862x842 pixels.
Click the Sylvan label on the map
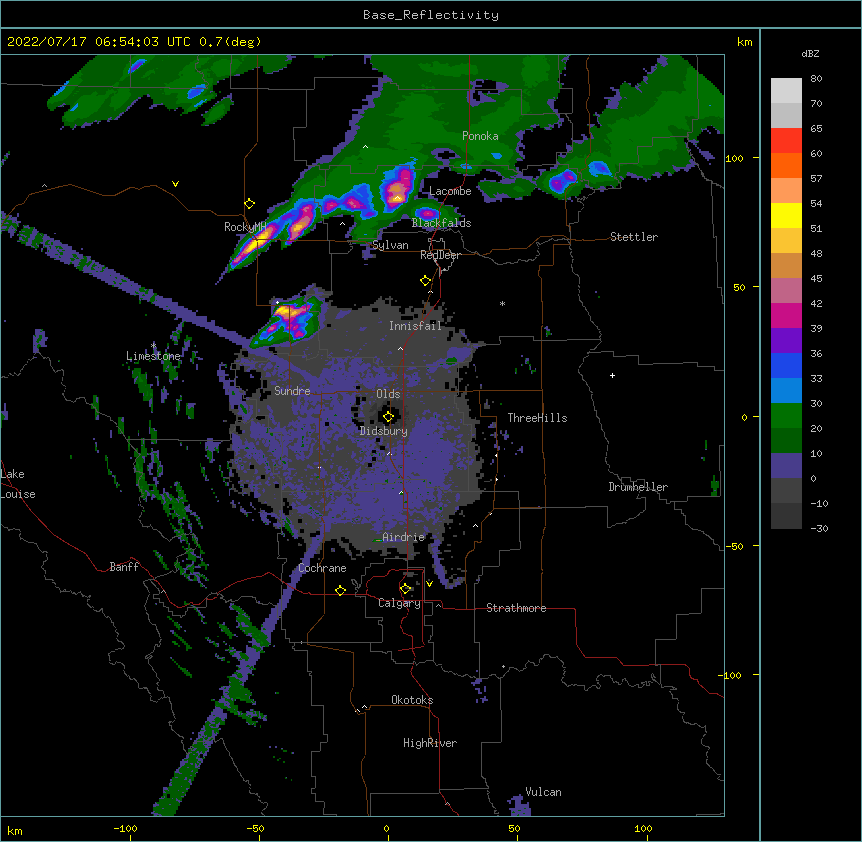pos(390,245)
